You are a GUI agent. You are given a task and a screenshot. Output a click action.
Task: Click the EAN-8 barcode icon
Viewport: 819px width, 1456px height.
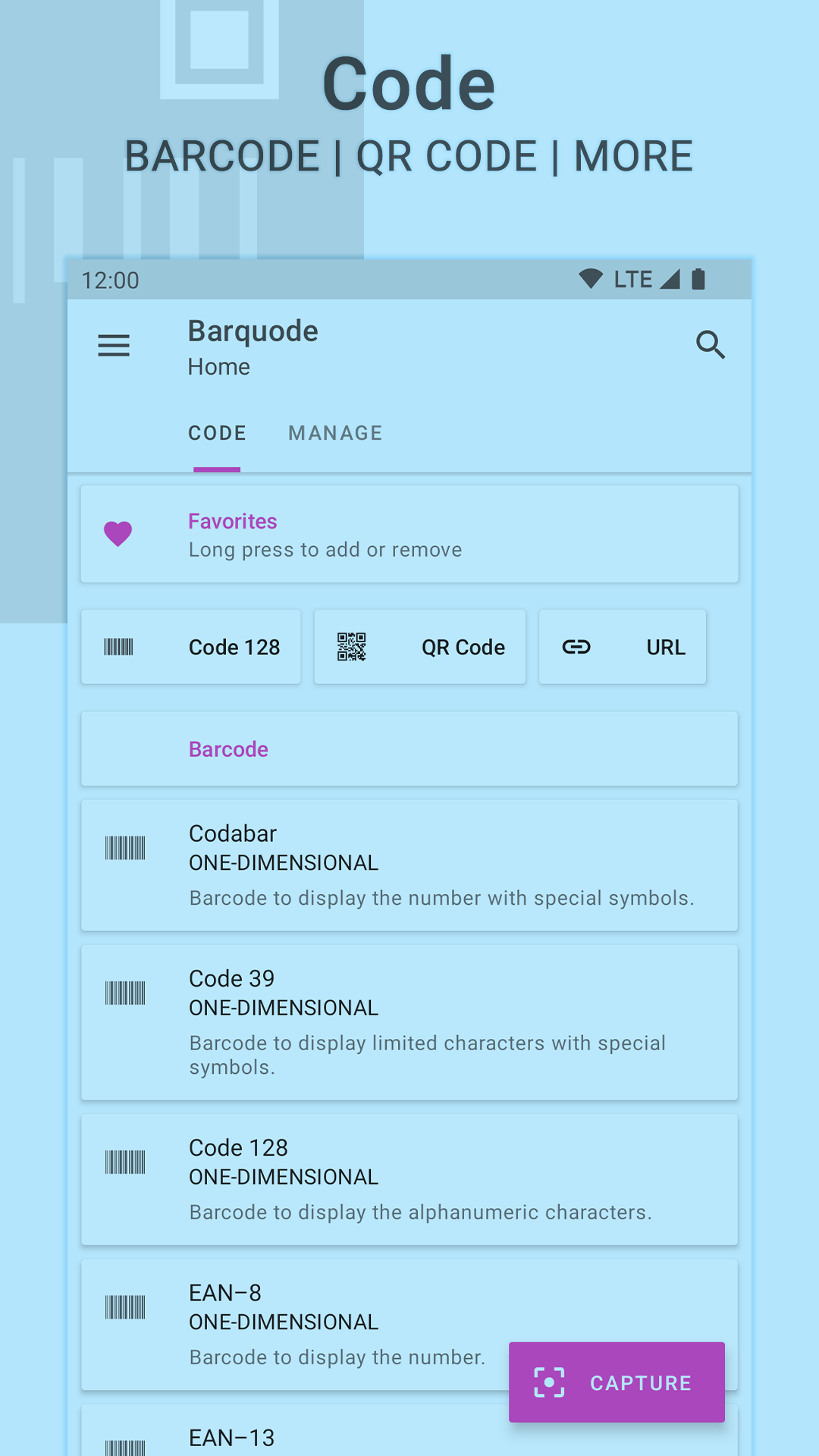coord(125,1307)
